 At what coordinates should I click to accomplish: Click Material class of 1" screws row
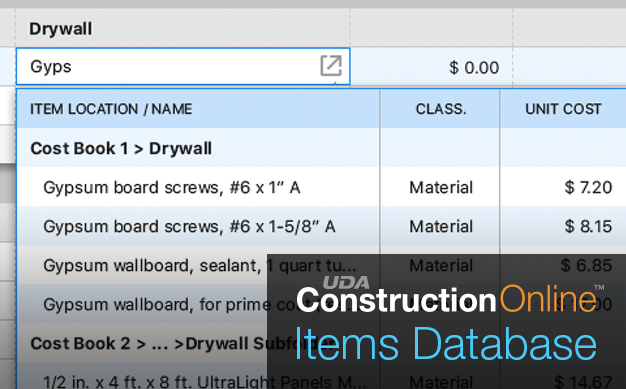(441, 187)
